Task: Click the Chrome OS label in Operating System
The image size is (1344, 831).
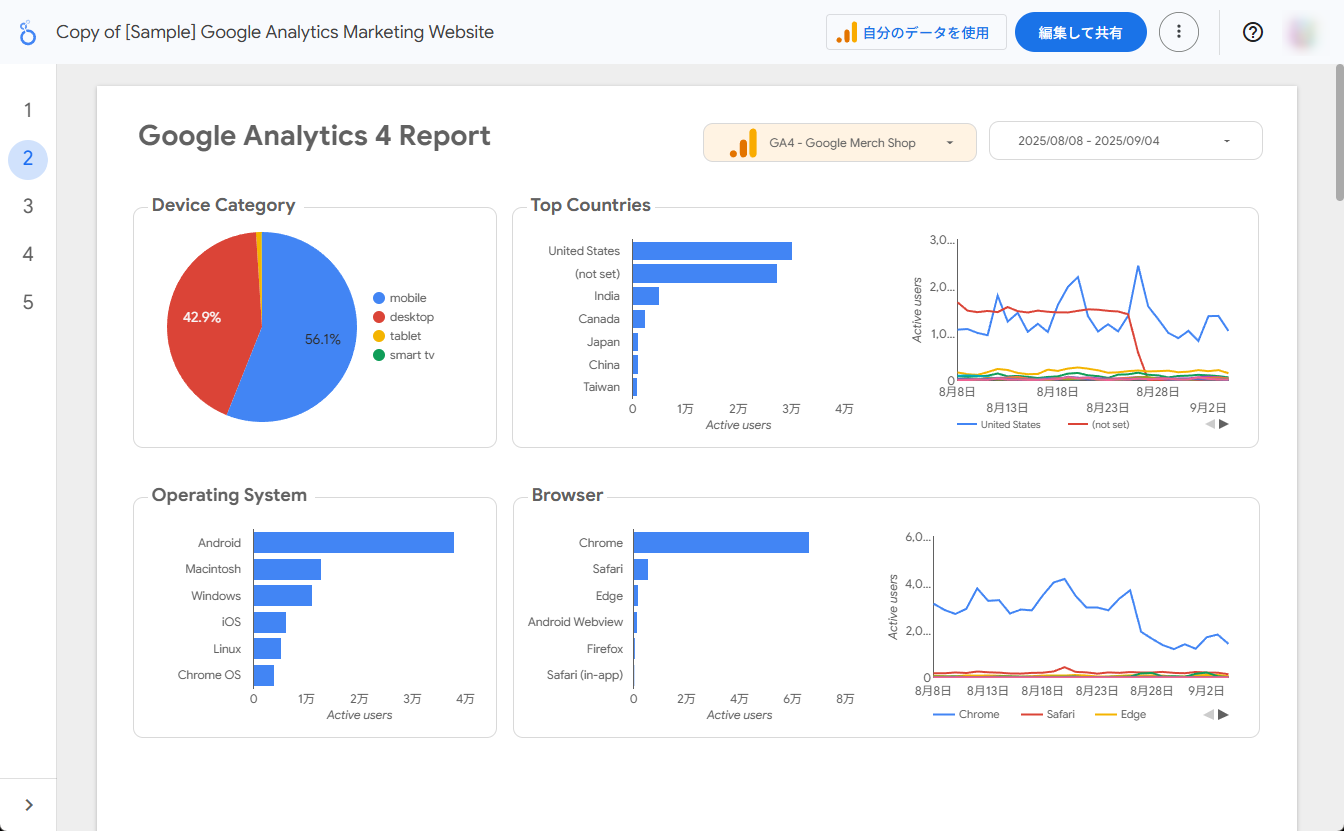Action: click(209, 675)
